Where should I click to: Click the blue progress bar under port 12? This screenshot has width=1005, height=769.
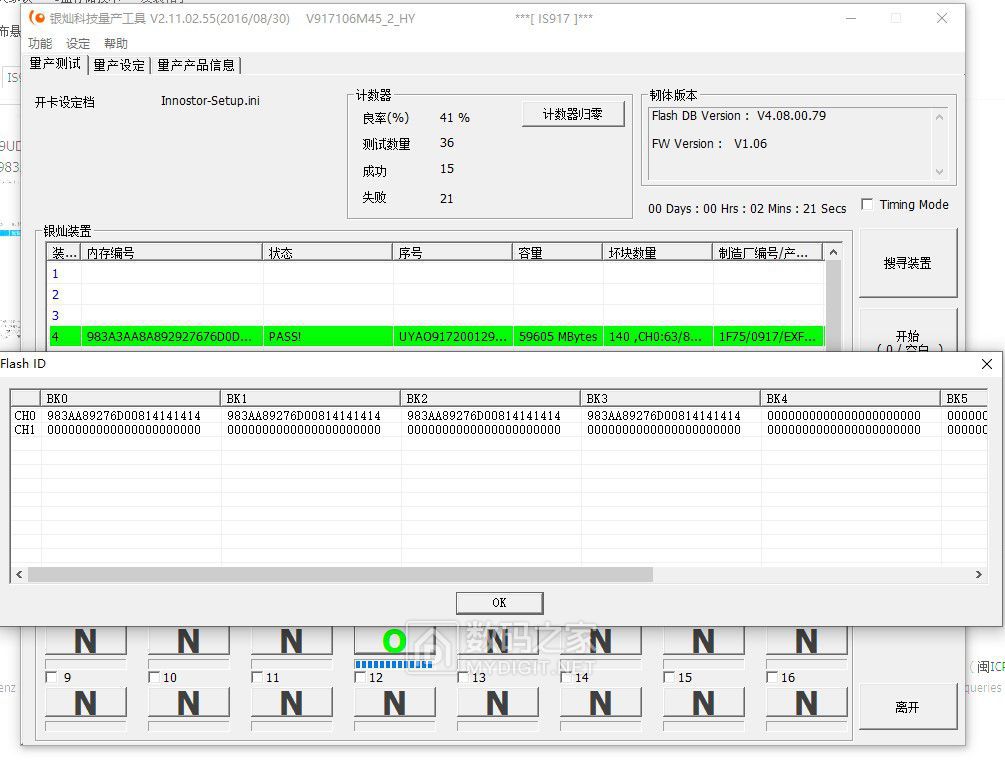point(394,662)
